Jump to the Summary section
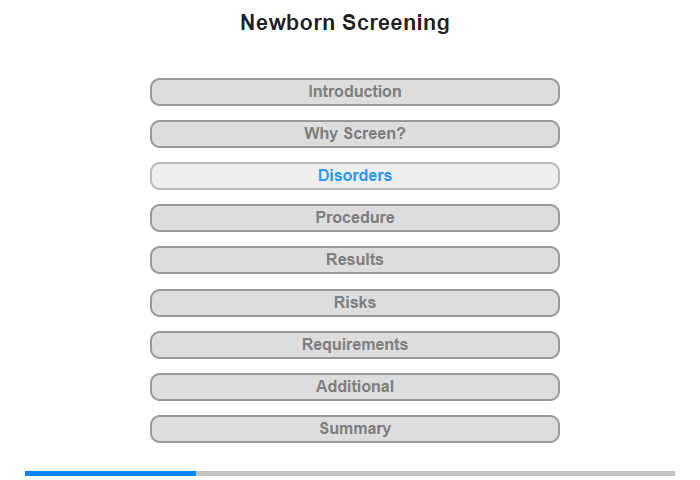This screenshot has width=700, height=480. [355, 429]
